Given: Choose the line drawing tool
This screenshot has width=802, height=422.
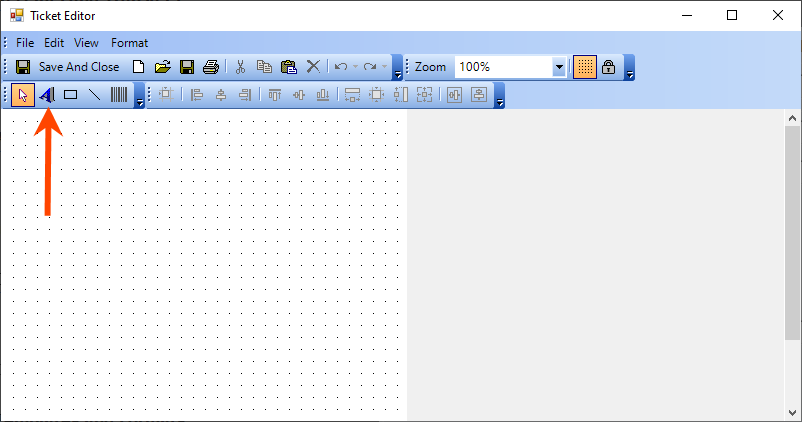Looking at the screenshot, I should [x=95, y=95].
